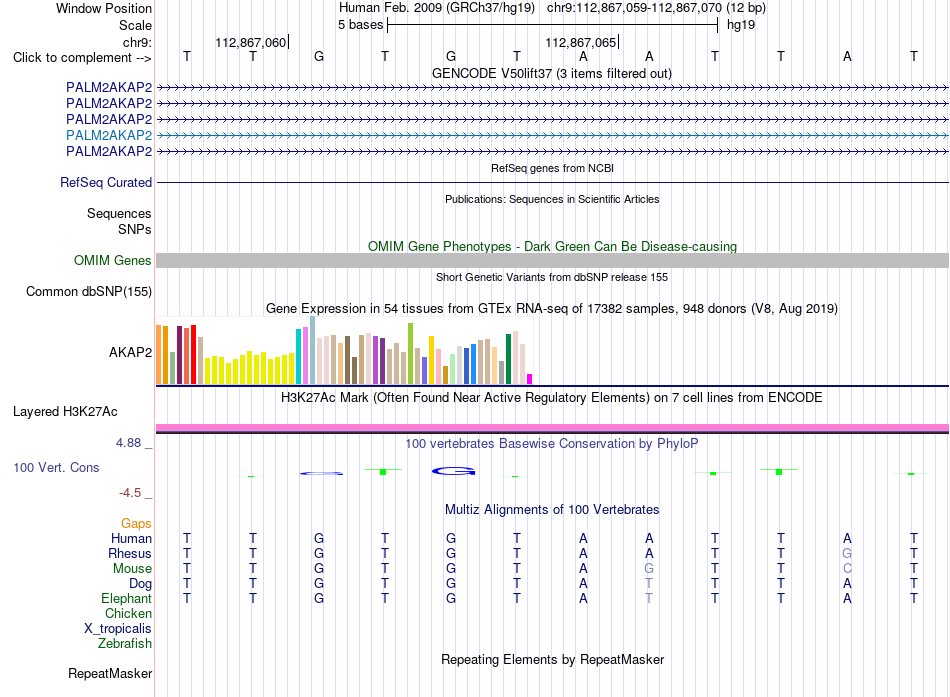This screenshot has width=950, height=697.
Task: Select the Elephant alignment row label
Action: click(126, 598)
